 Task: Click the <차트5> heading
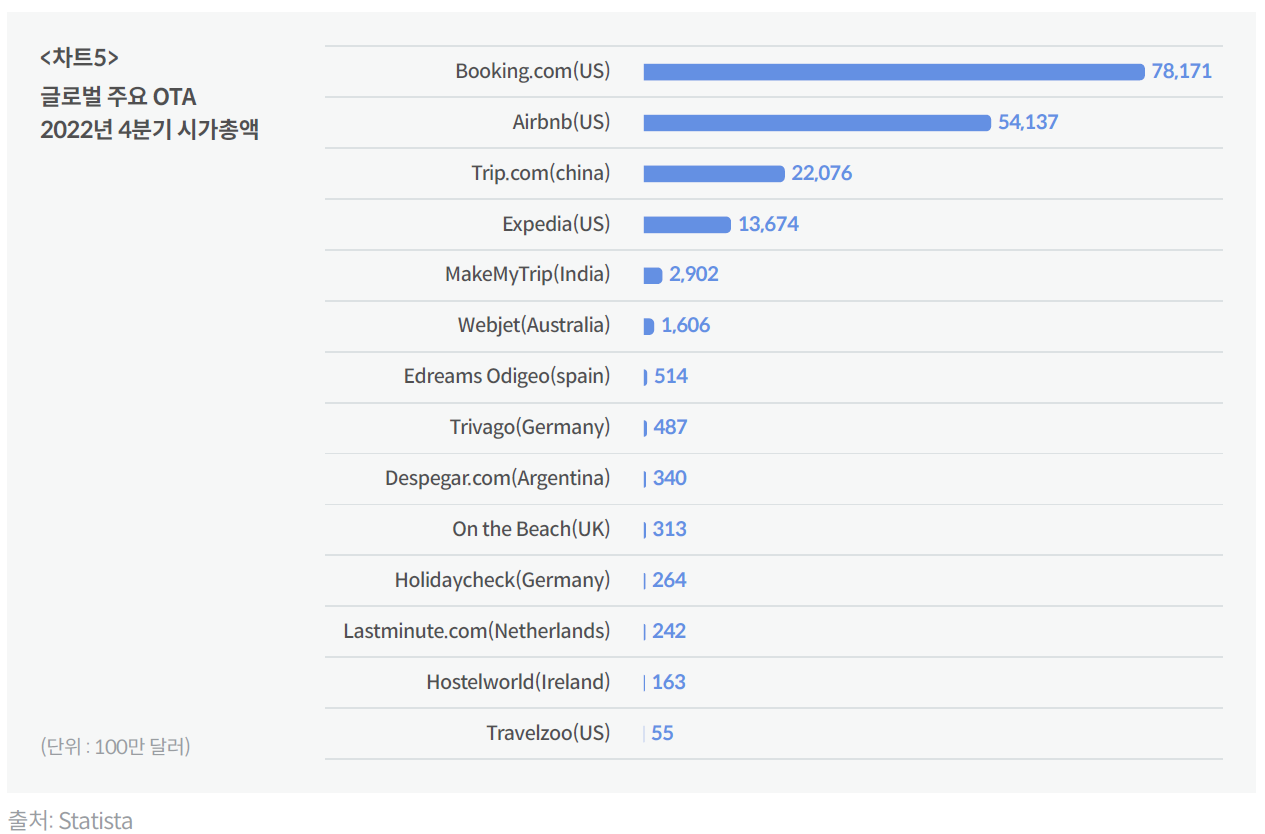[79, 58]
